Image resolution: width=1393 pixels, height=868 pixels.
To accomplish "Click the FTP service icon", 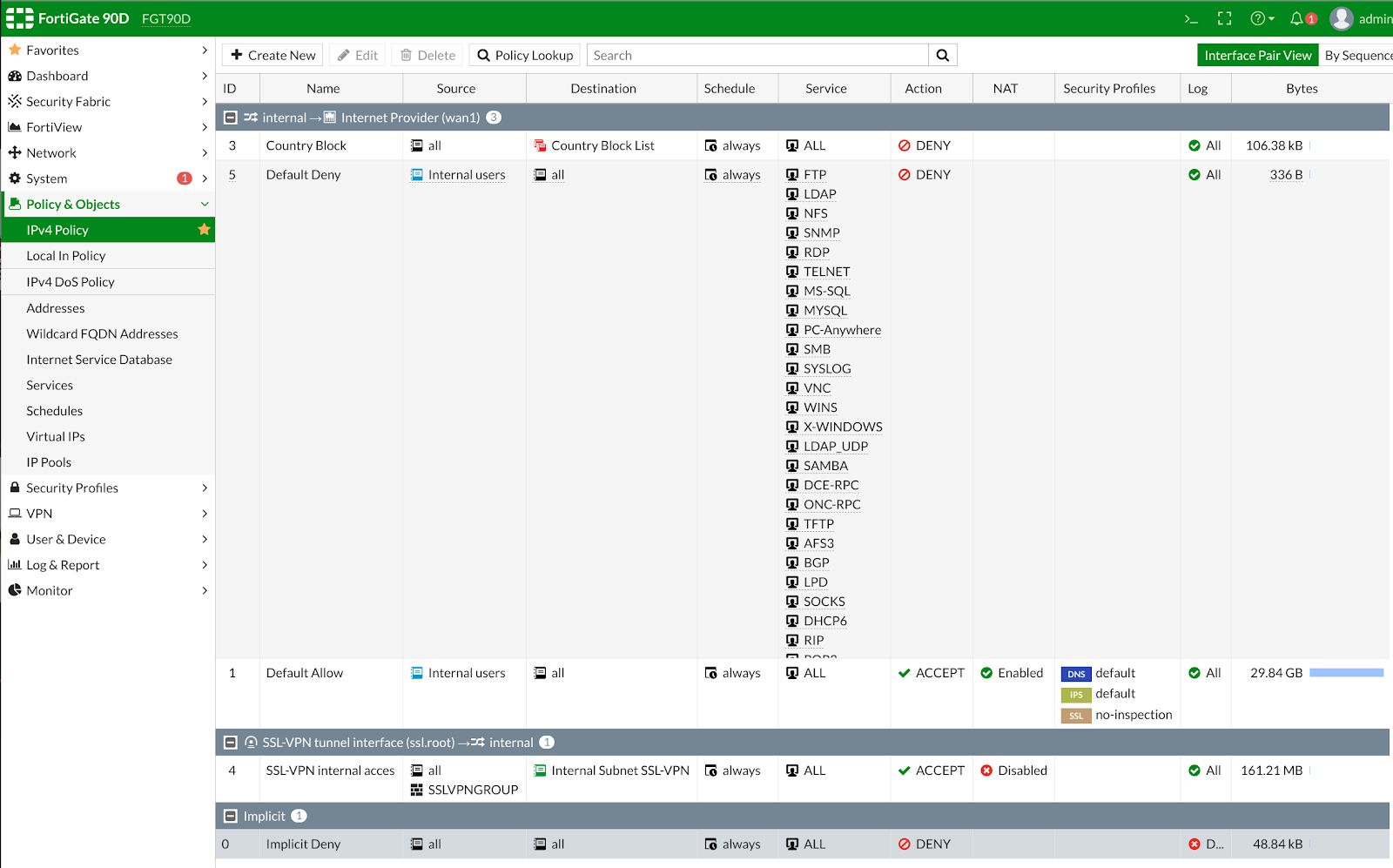I will 792,174.
